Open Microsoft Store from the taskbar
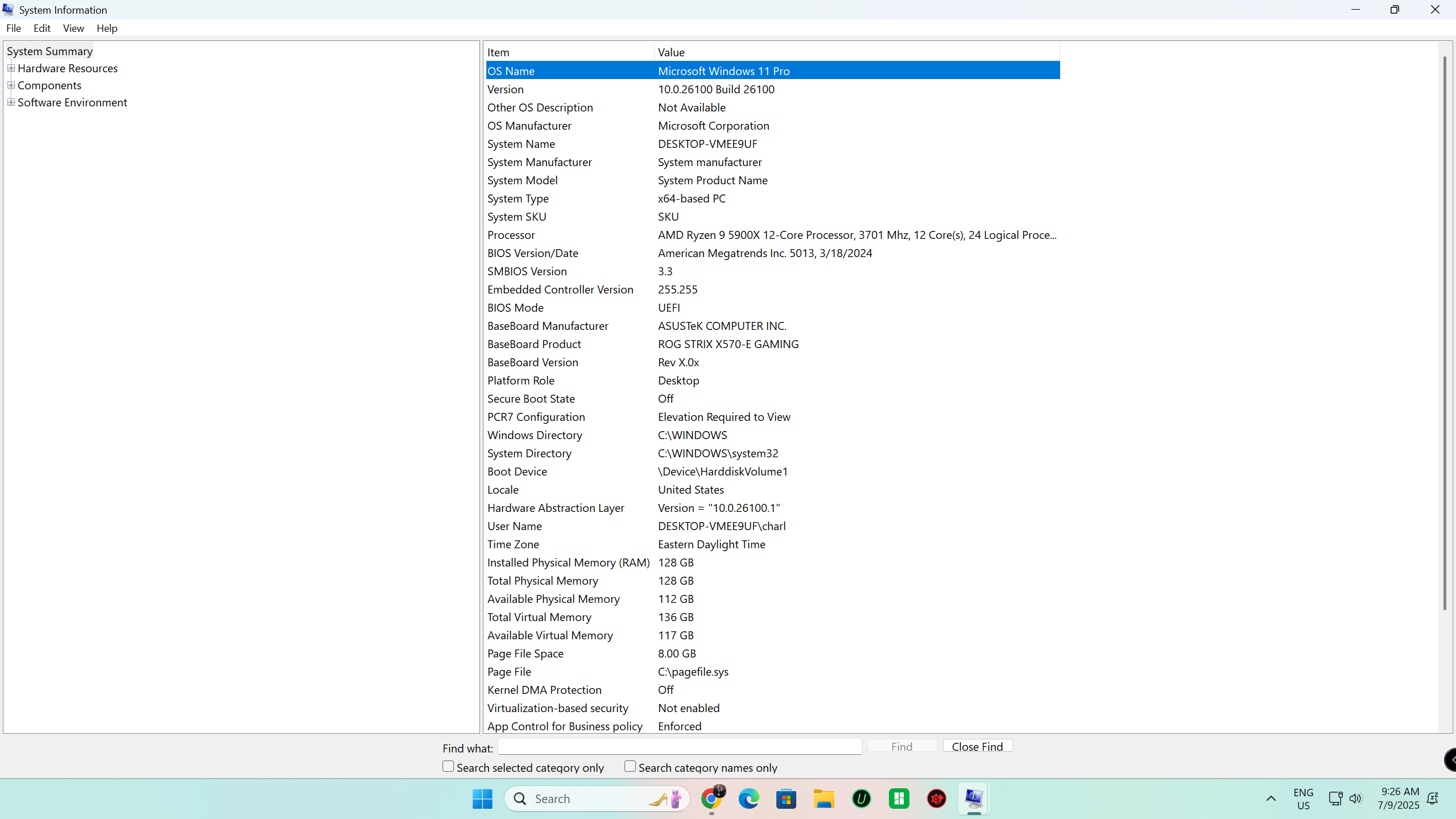Image resolution: width=1456 pixels, height=819 pixels. pos(786,799)
